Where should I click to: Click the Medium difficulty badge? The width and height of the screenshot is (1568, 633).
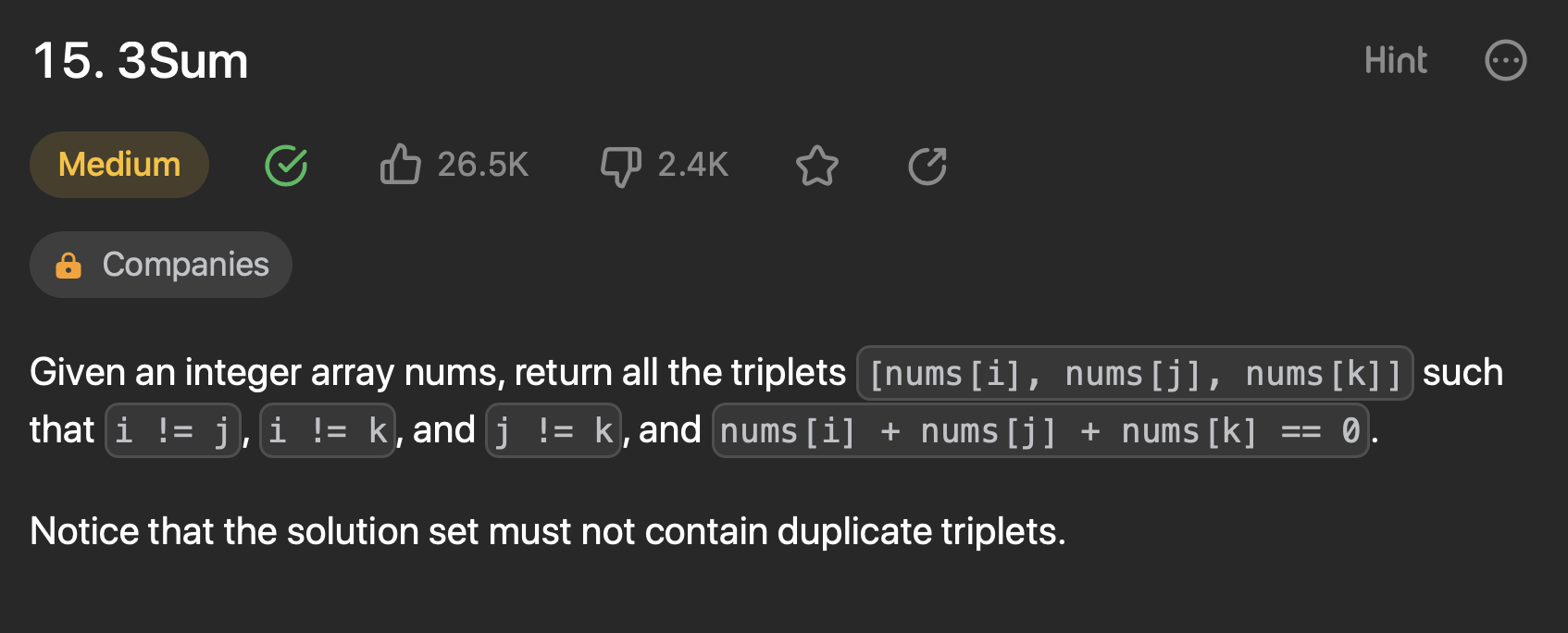pos(119,165)
